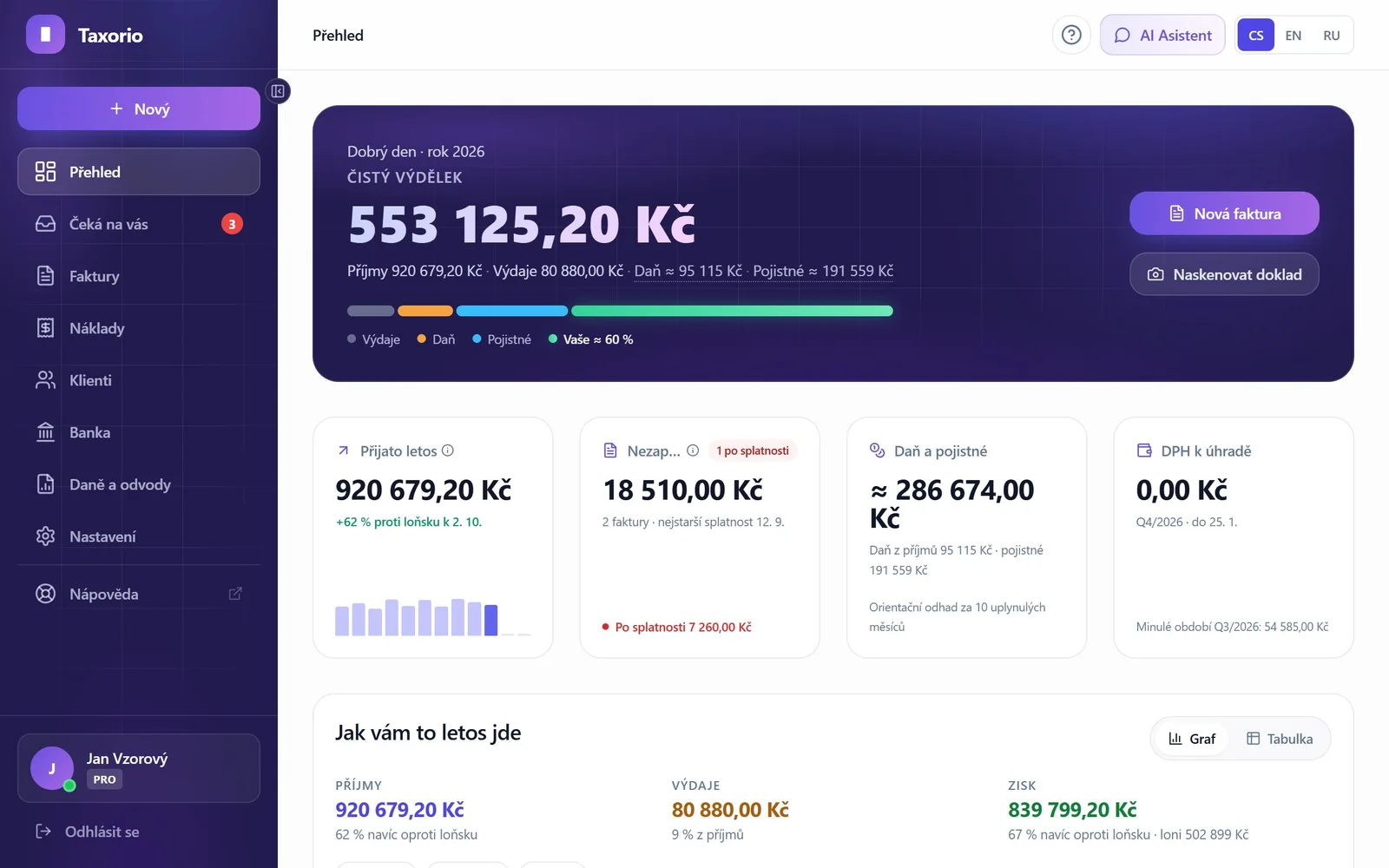Click the Nápověda lifebuoy icon
Screen dimensions: 1389x868
click(x=45, y=594)
